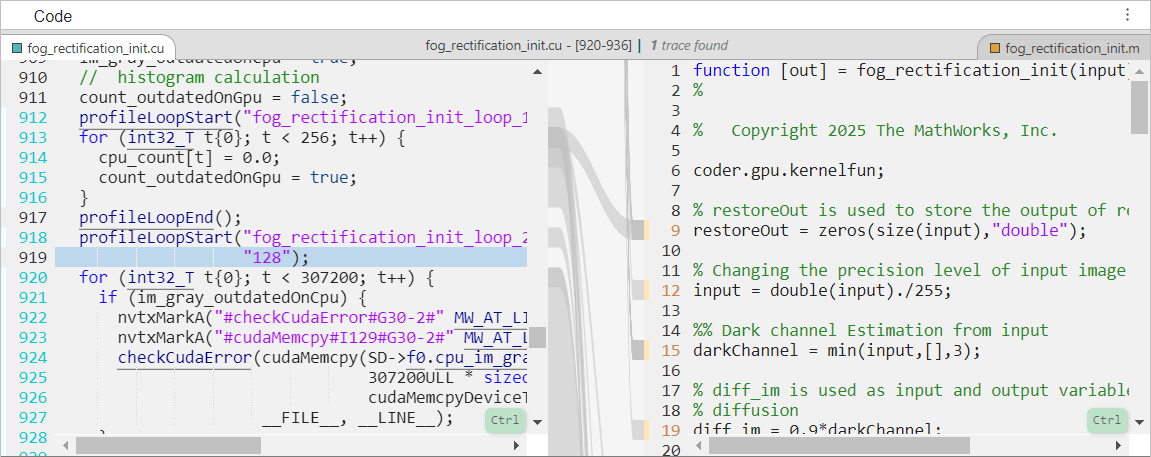
Task: Click the left editor scroll-up arrow
Action: point(537,72)
